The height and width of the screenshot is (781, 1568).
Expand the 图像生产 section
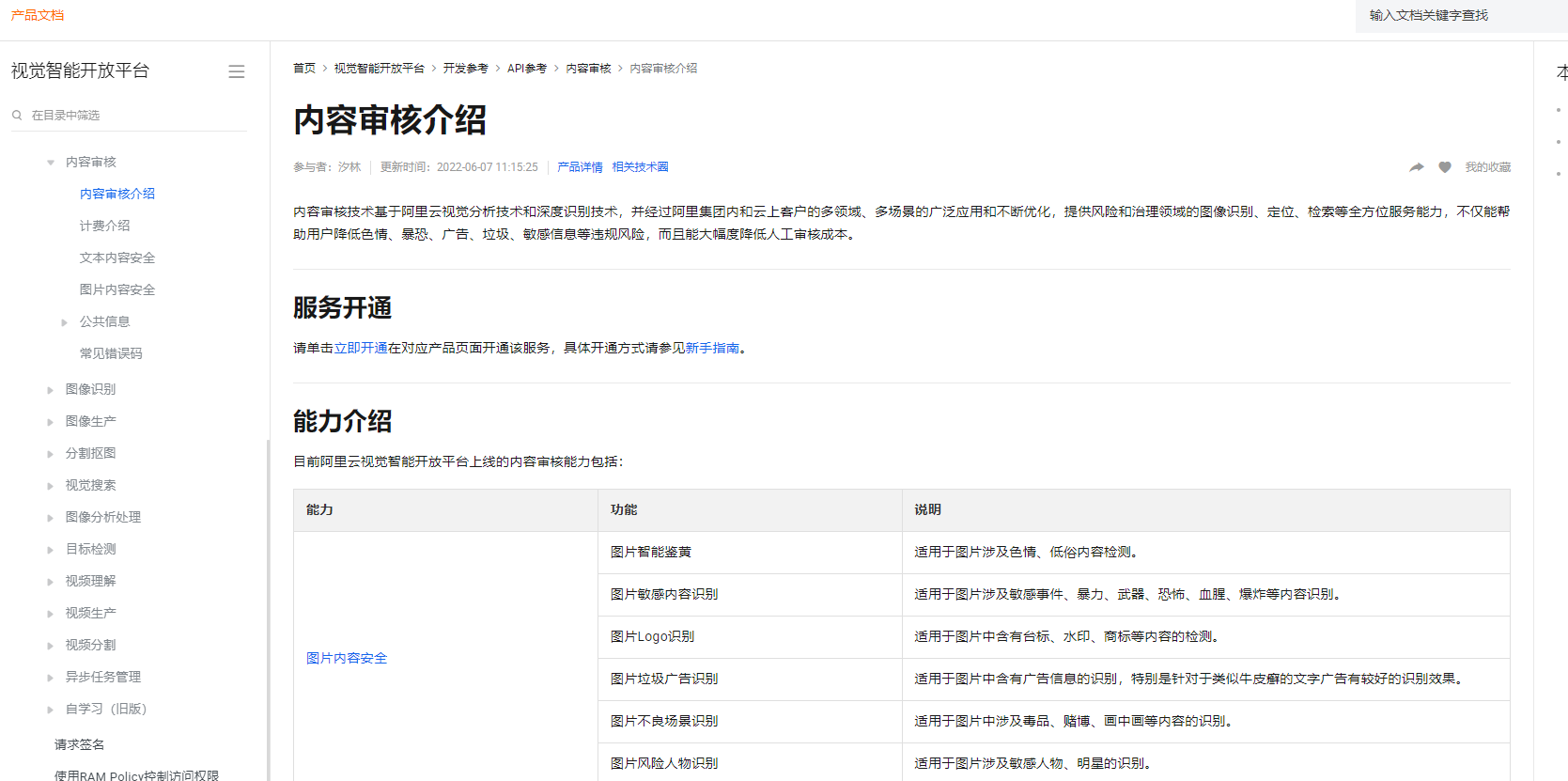coord(51,422)
